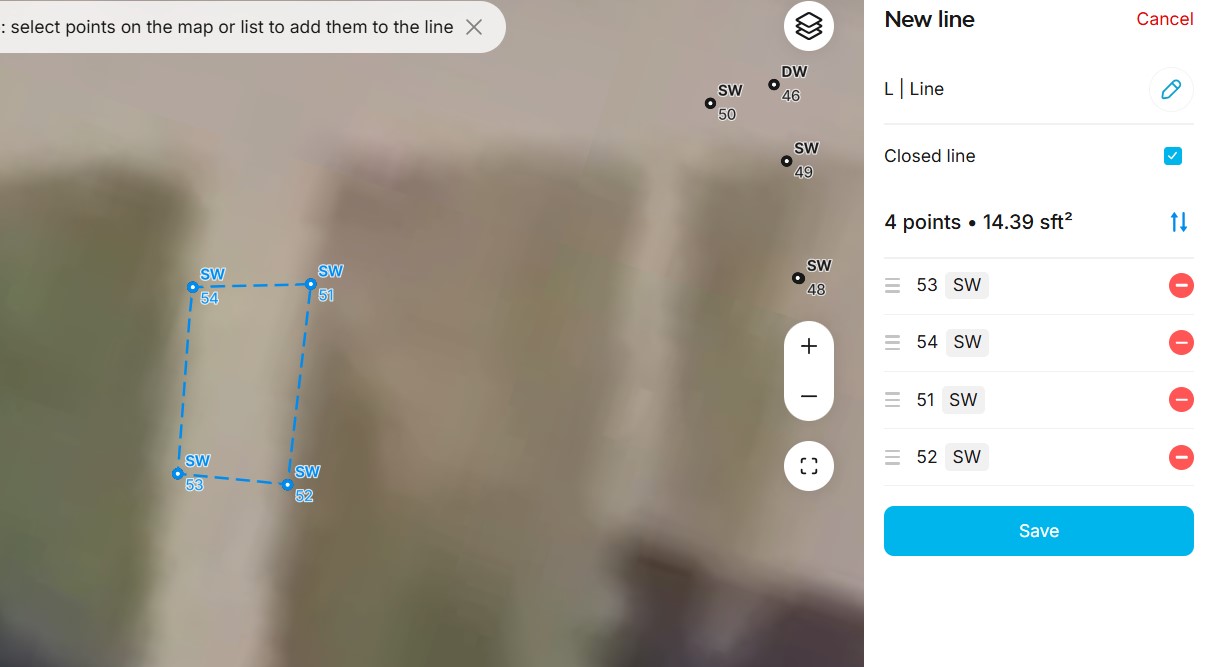This screenshot has width=1206, height=667.
Task: Reverse the point order with the arrows icon
Action: pos(1179,222)
